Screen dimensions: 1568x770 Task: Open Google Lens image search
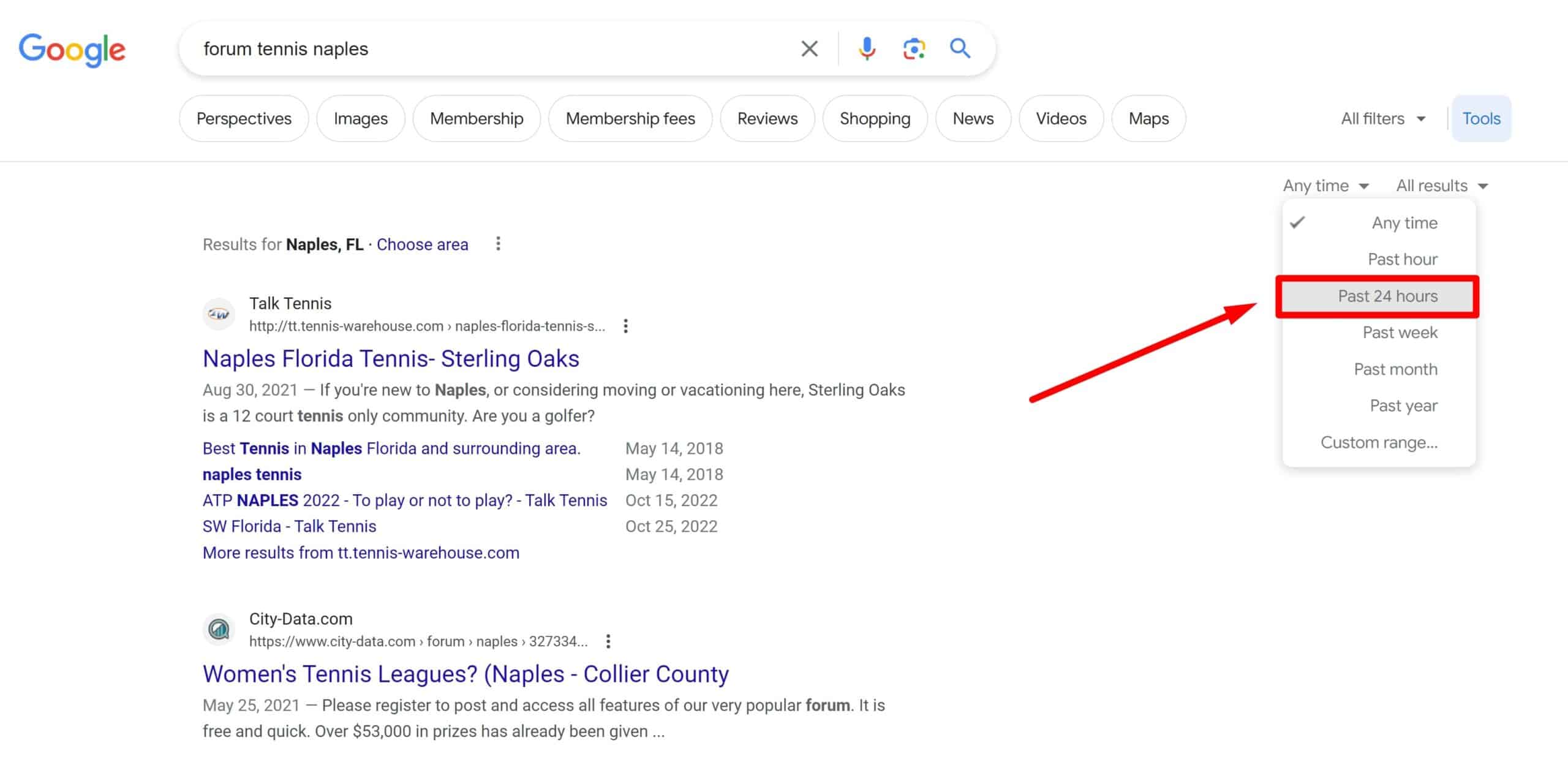tap(913, 48)
